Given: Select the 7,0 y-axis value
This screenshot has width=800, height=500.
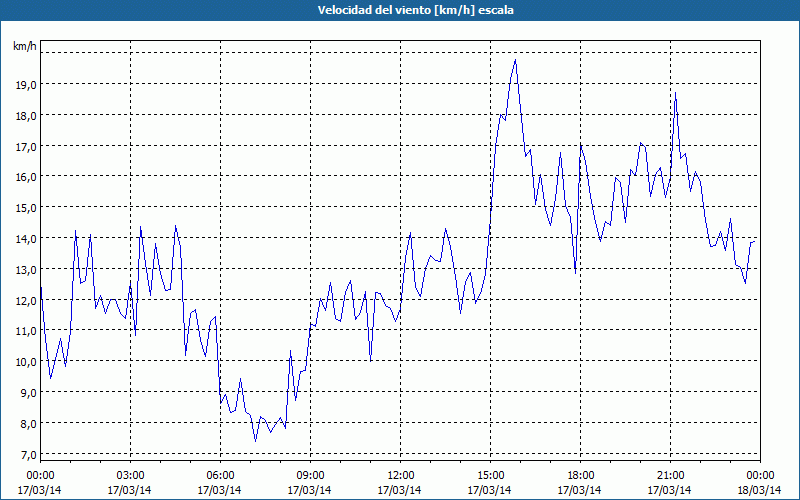Looking at the screenshot, I should [x=28, y=454].
